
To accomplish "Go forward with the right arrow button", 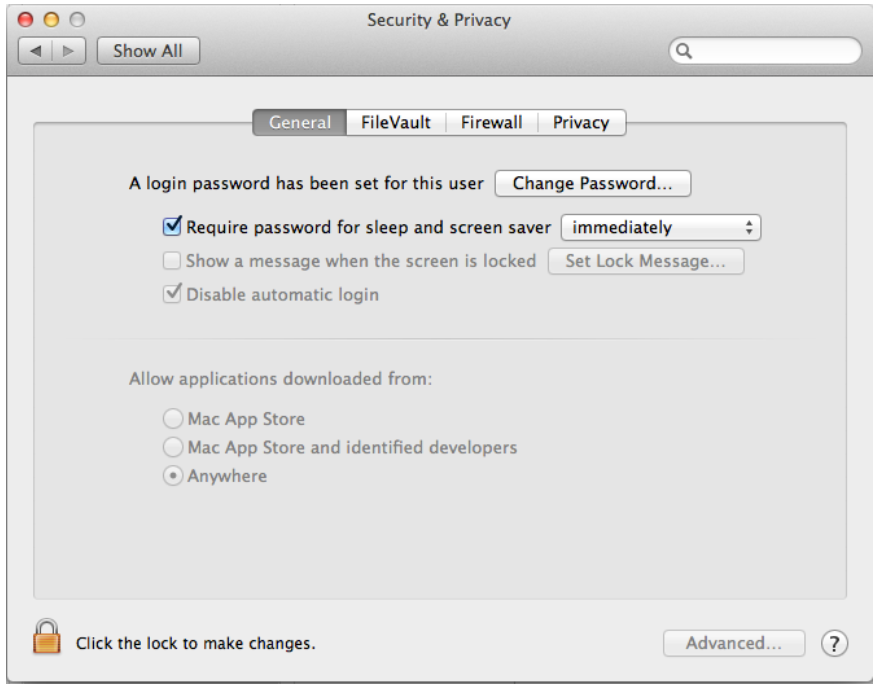I will click(x=69, y=50).
